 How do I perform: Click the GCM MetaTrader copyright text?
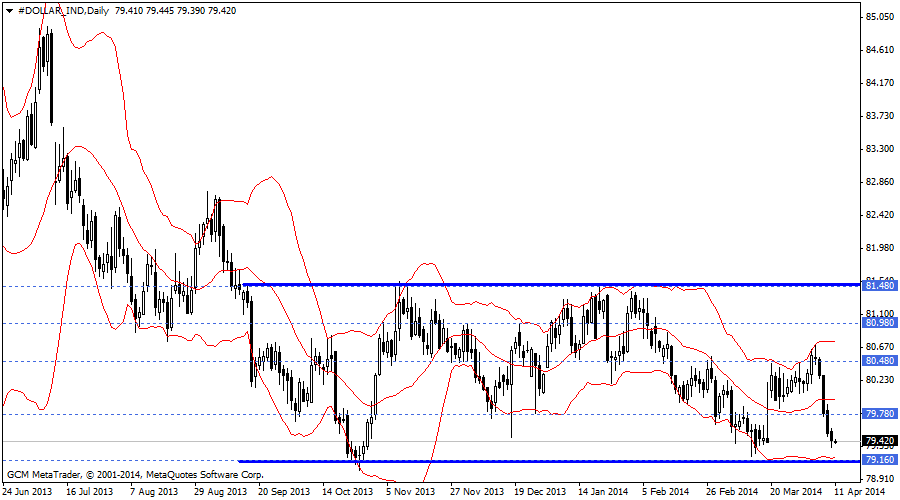click(124, 472)
